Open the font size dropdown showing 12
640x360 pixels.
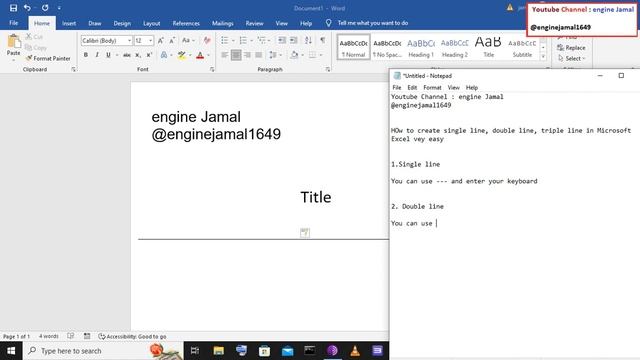click(151, 40)
